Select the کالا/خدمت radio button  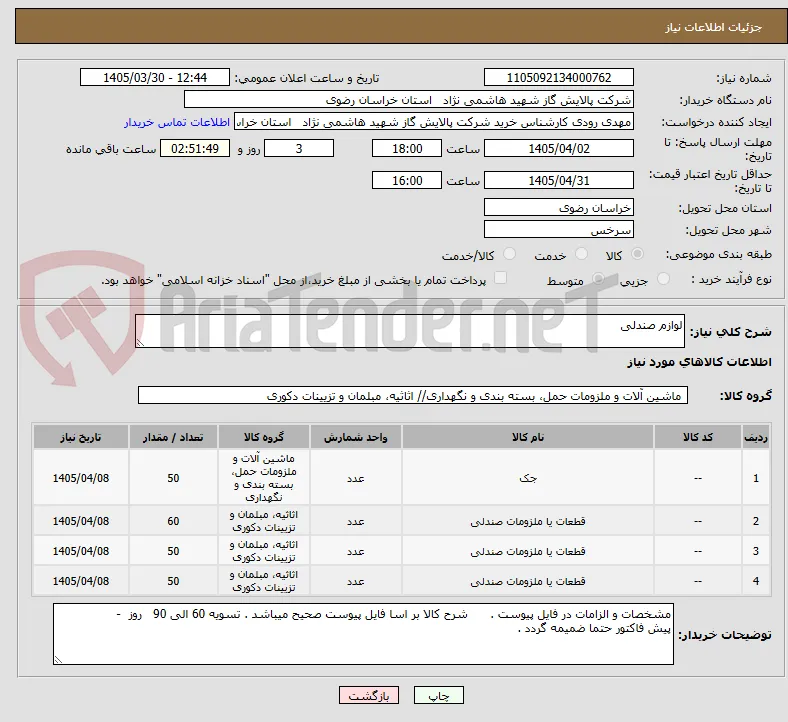coord(510,254)
